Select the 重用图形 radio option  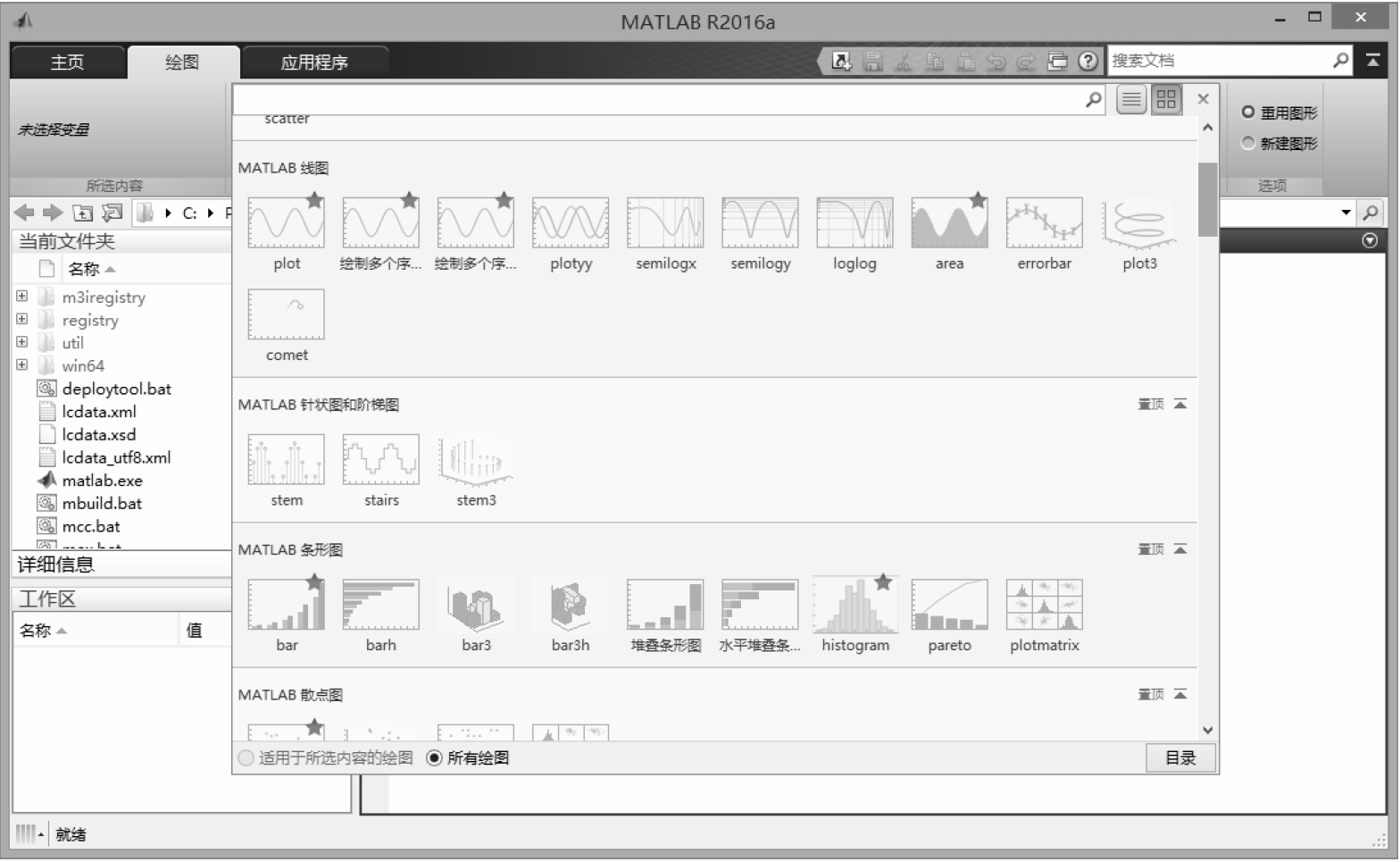(x=1248, y=113)
